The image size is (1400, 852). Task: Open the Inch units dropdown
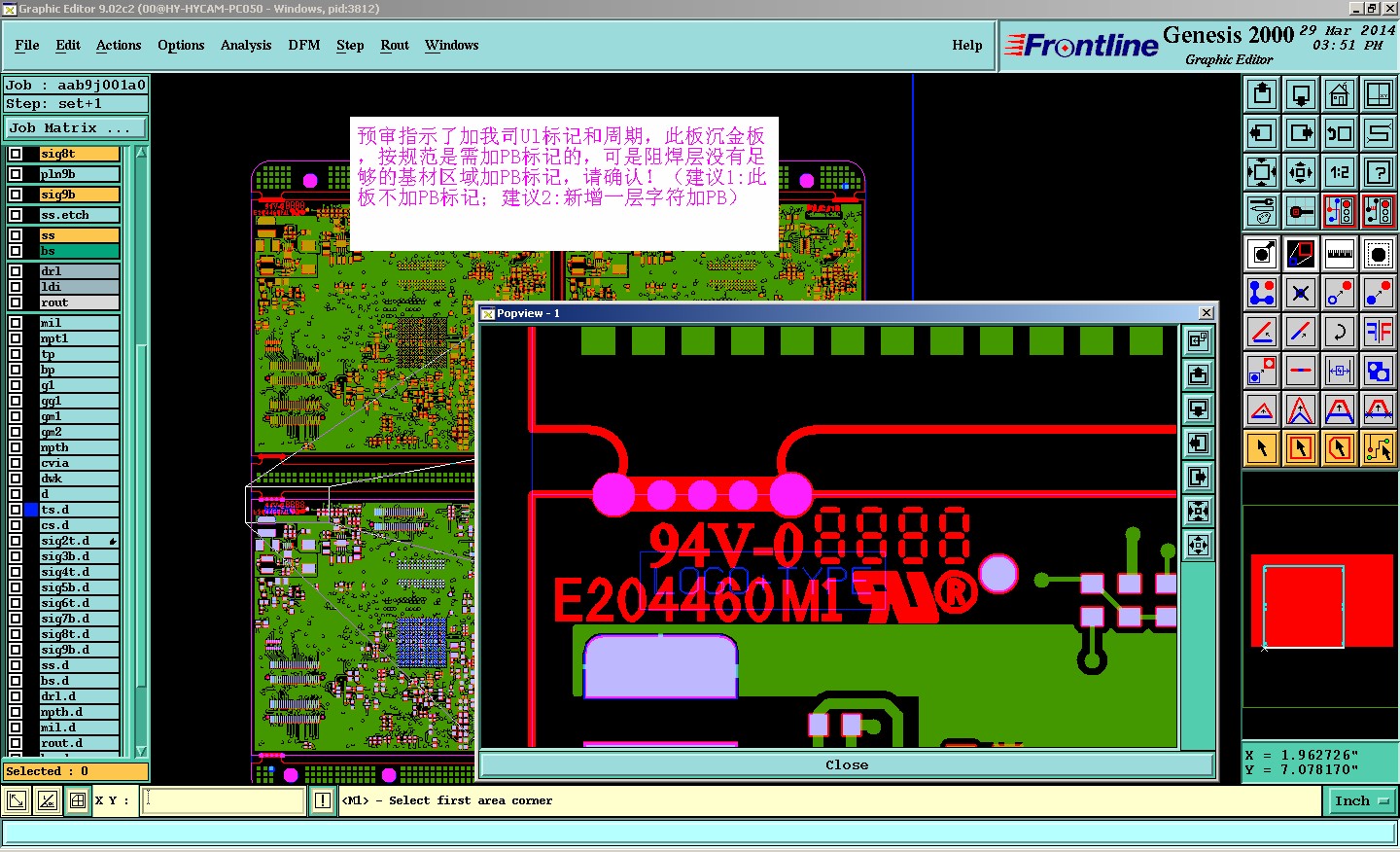1361,801
